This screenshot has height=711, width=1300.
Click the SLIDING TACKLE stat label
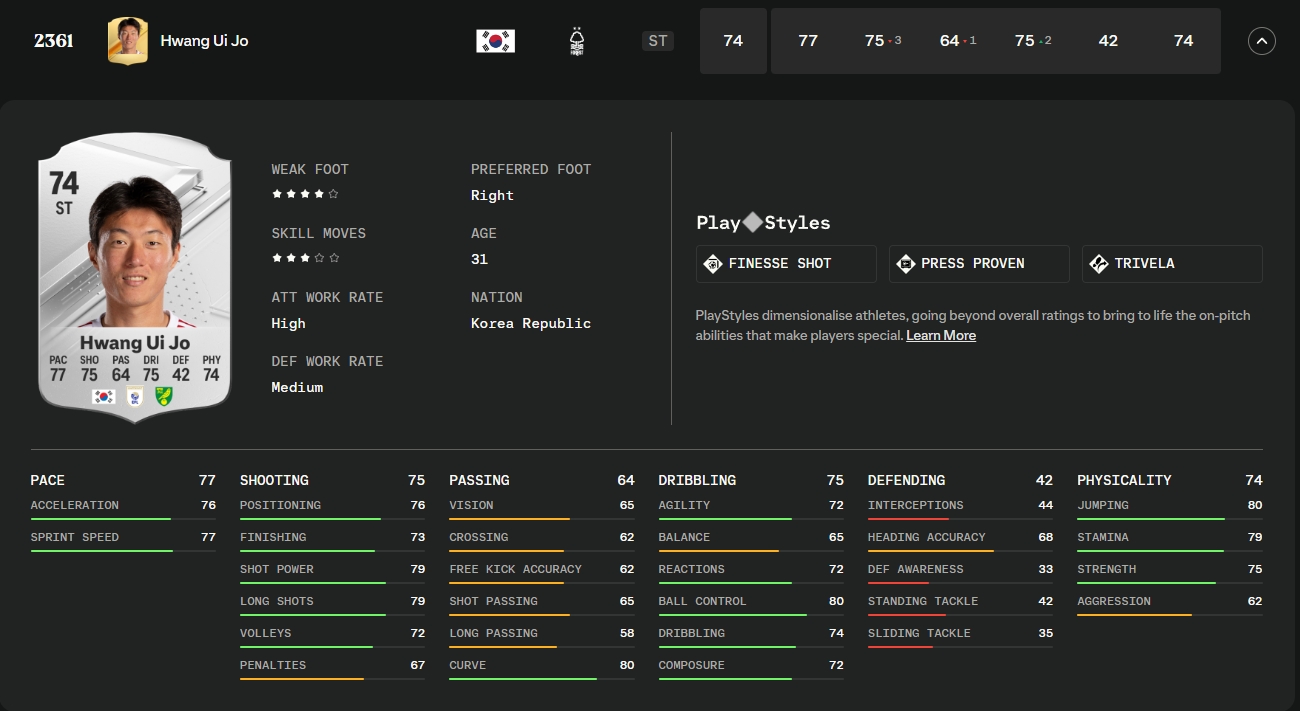(x=919, y=633)
